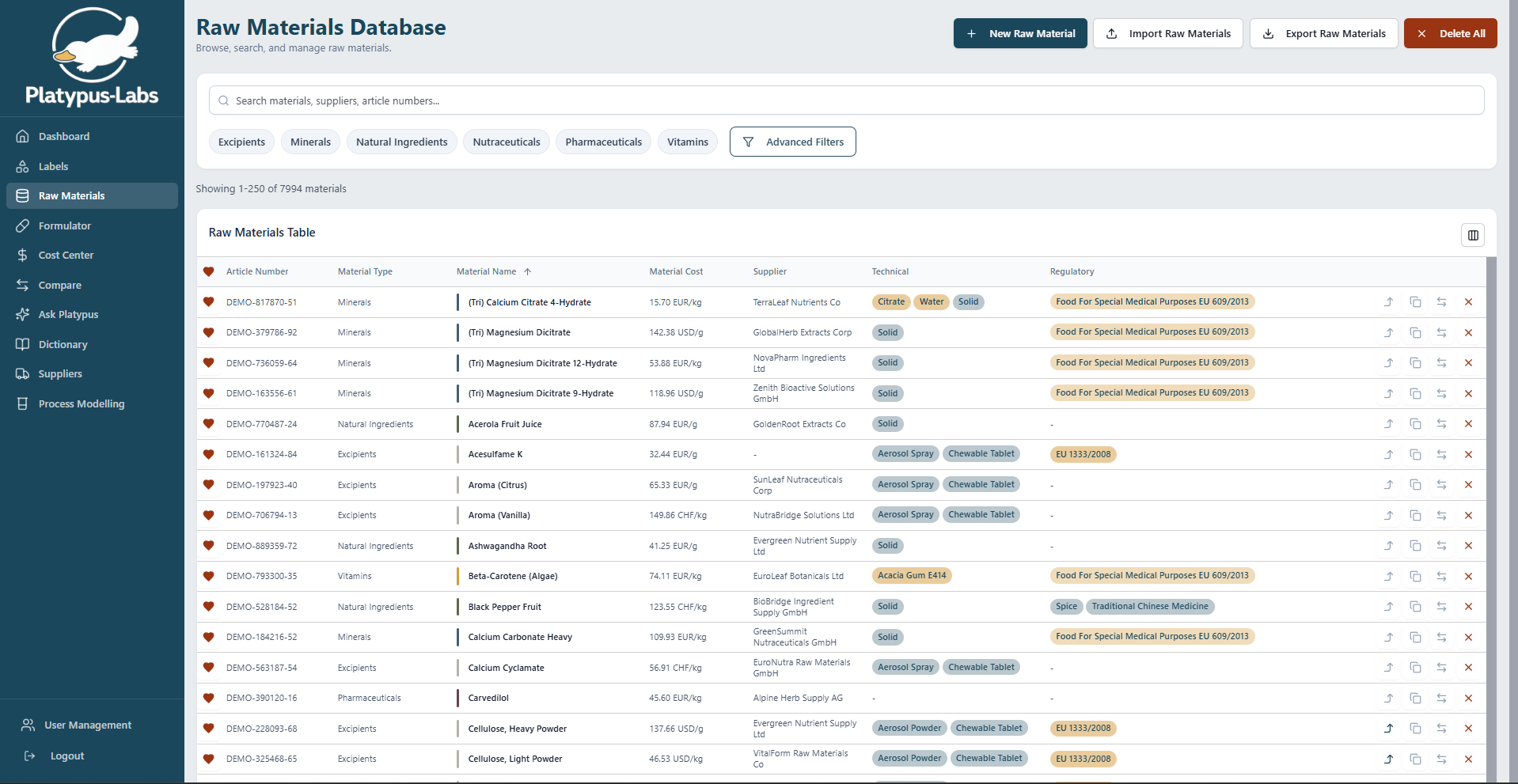
Task: Open Advanced Filters panel
Action: pos(792,142)
